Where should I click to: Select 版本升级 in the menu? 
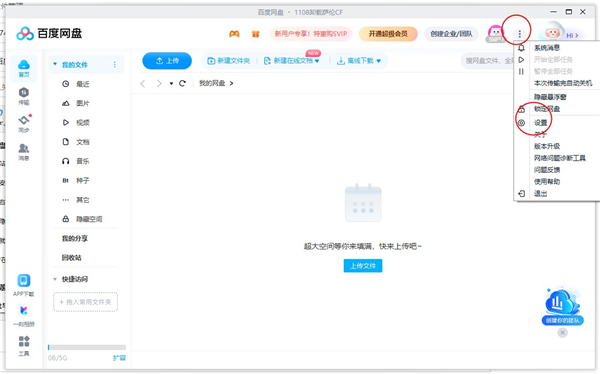547,146
